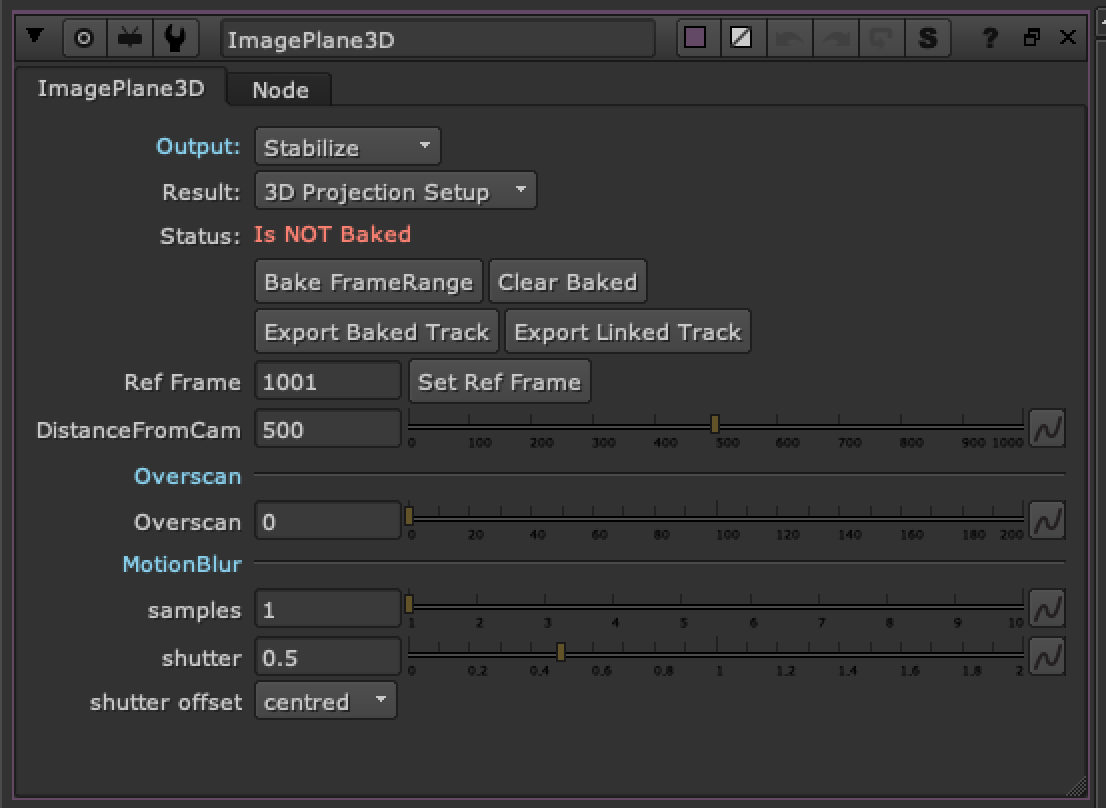Screen dimensions: 1106x808
Task: Click the Export Linked Track button
Action: (627, 332)
